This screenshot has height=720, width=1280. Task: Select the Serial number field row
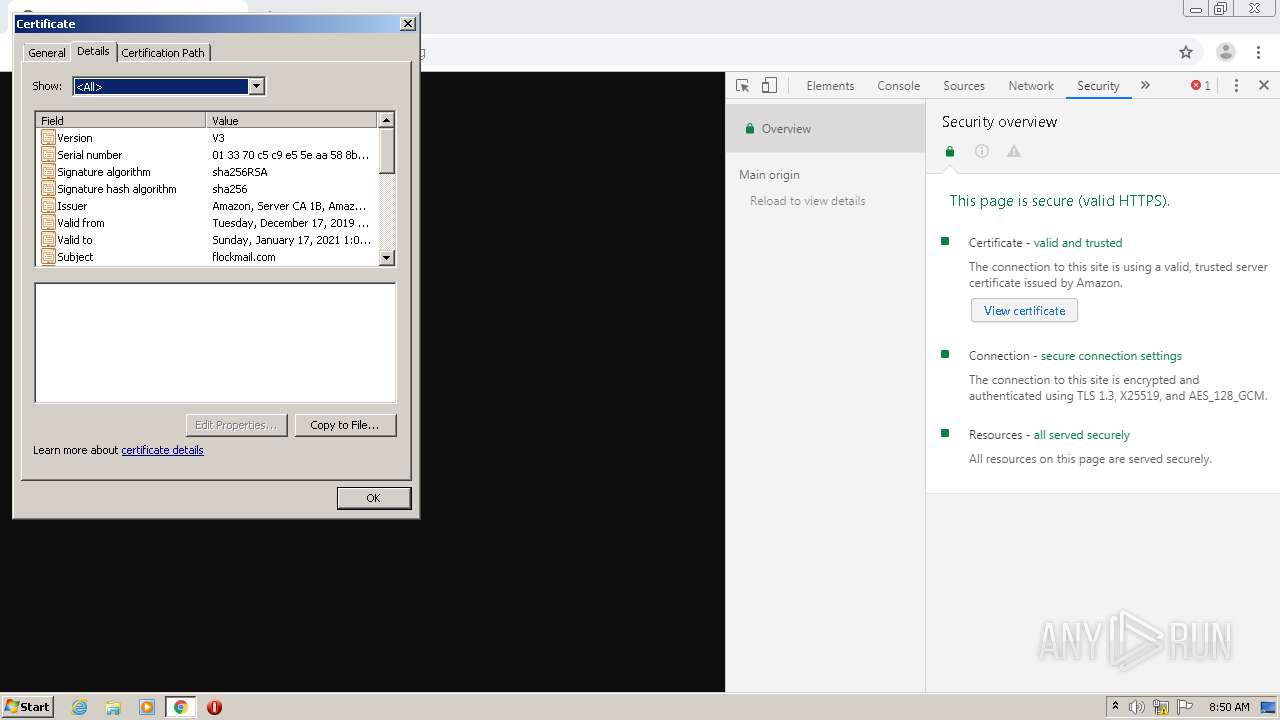pos(207,155)
